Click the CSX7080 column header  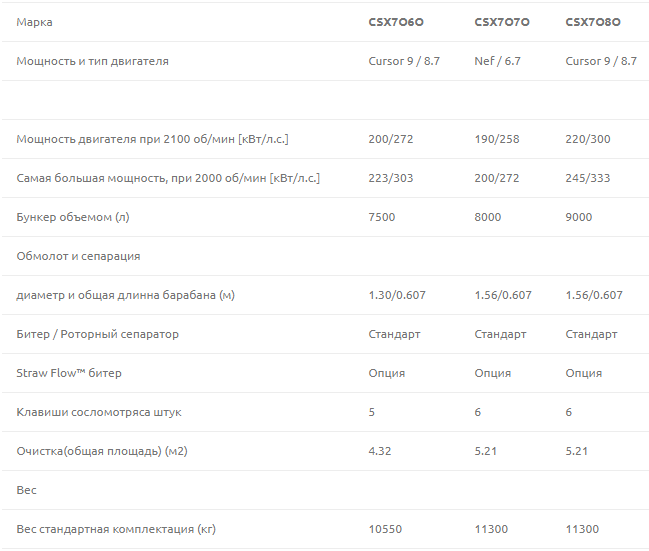[593, 22]
